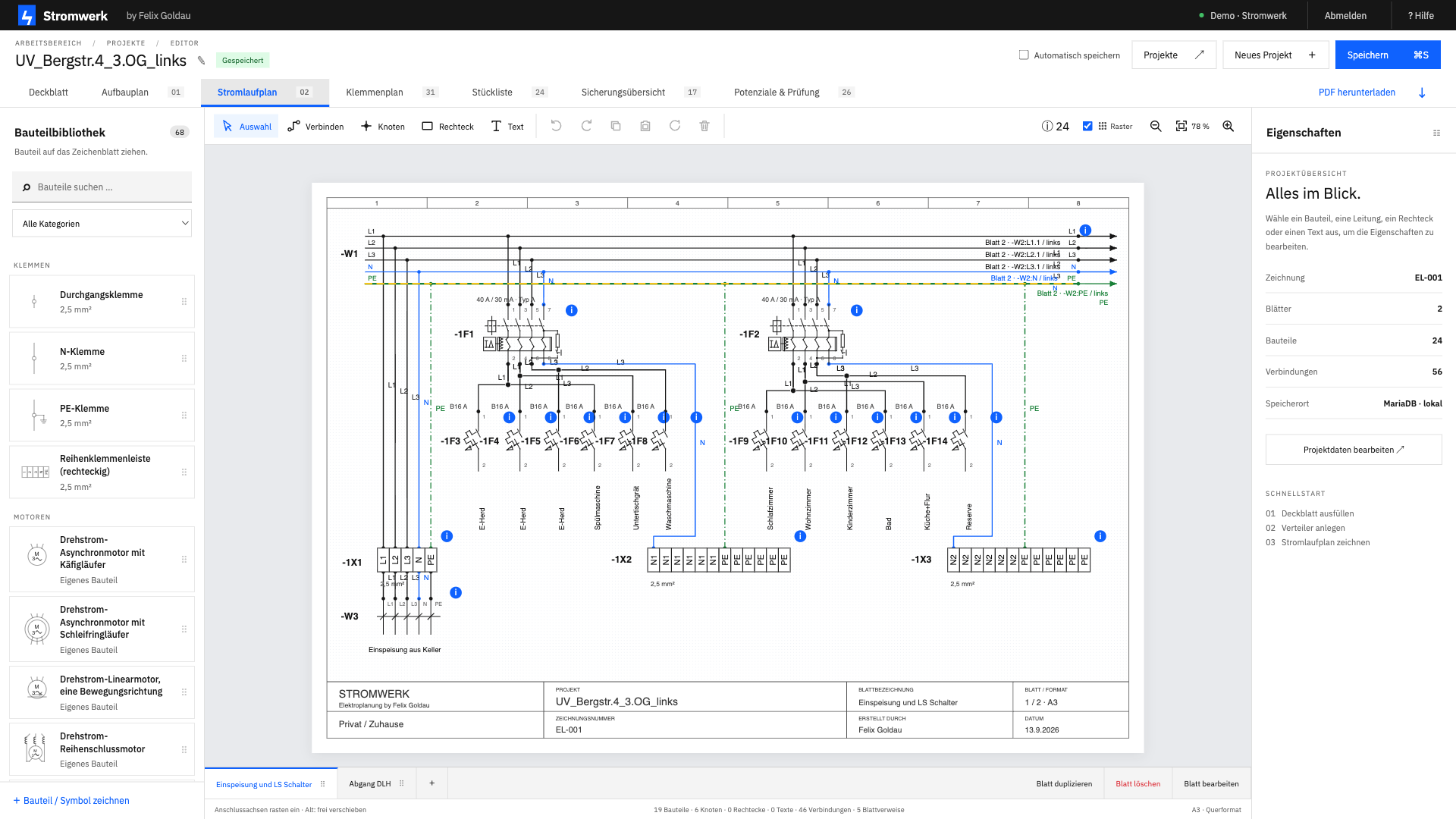Rename project with pencil icon

[x=201, y=61]
